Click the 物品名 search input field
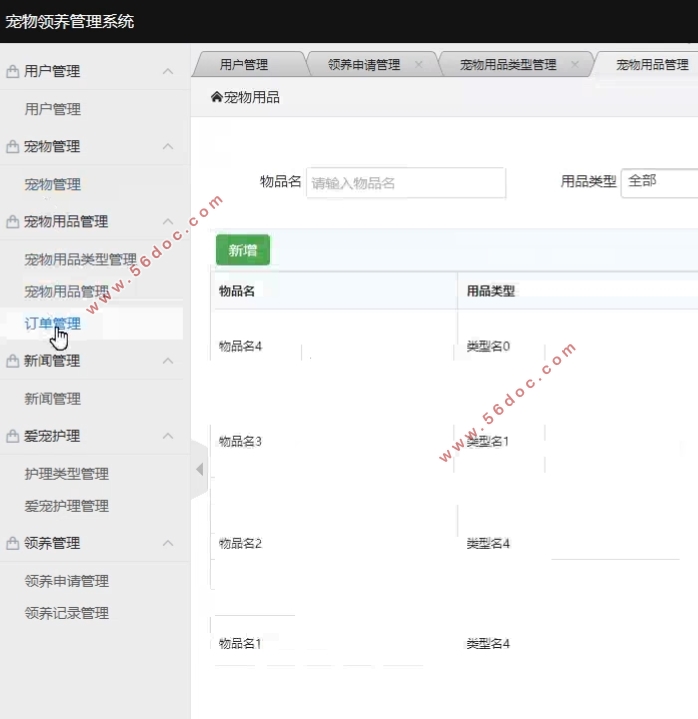698x719 pixels. tap(405, 183)
